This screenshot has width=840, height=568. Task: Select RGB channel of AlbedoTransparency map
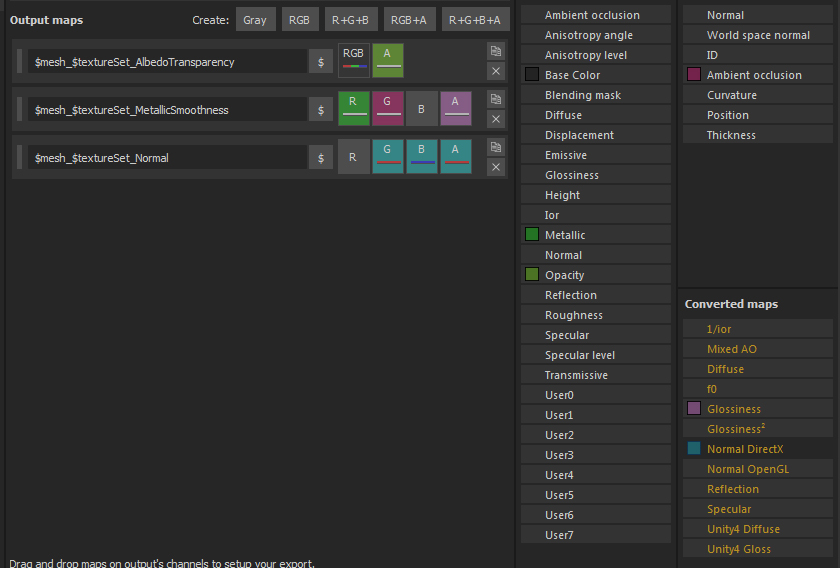pyautogui.click(x=354, y=60)
